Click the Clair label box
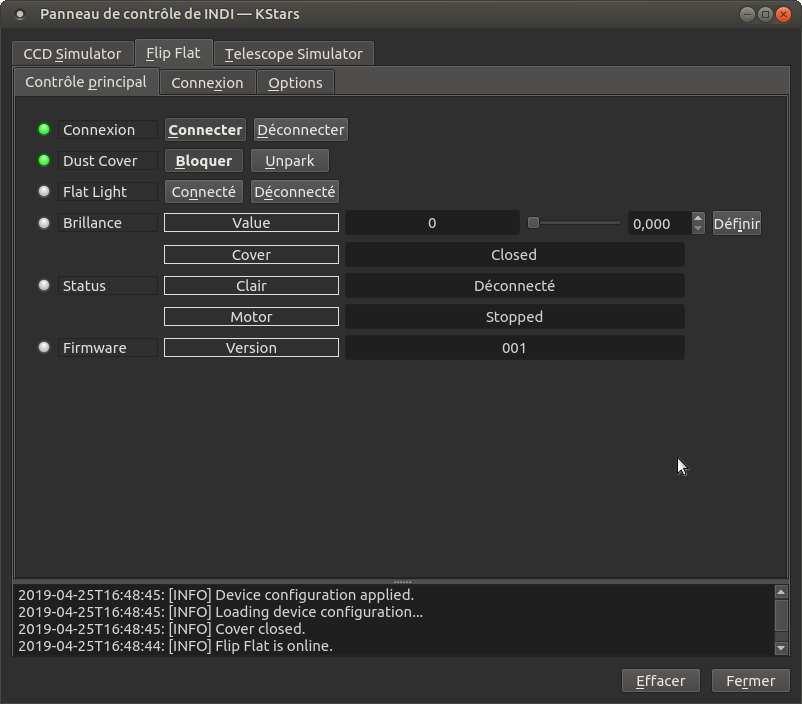This screenshot has width=802, height=704. [x=251, y=285]
